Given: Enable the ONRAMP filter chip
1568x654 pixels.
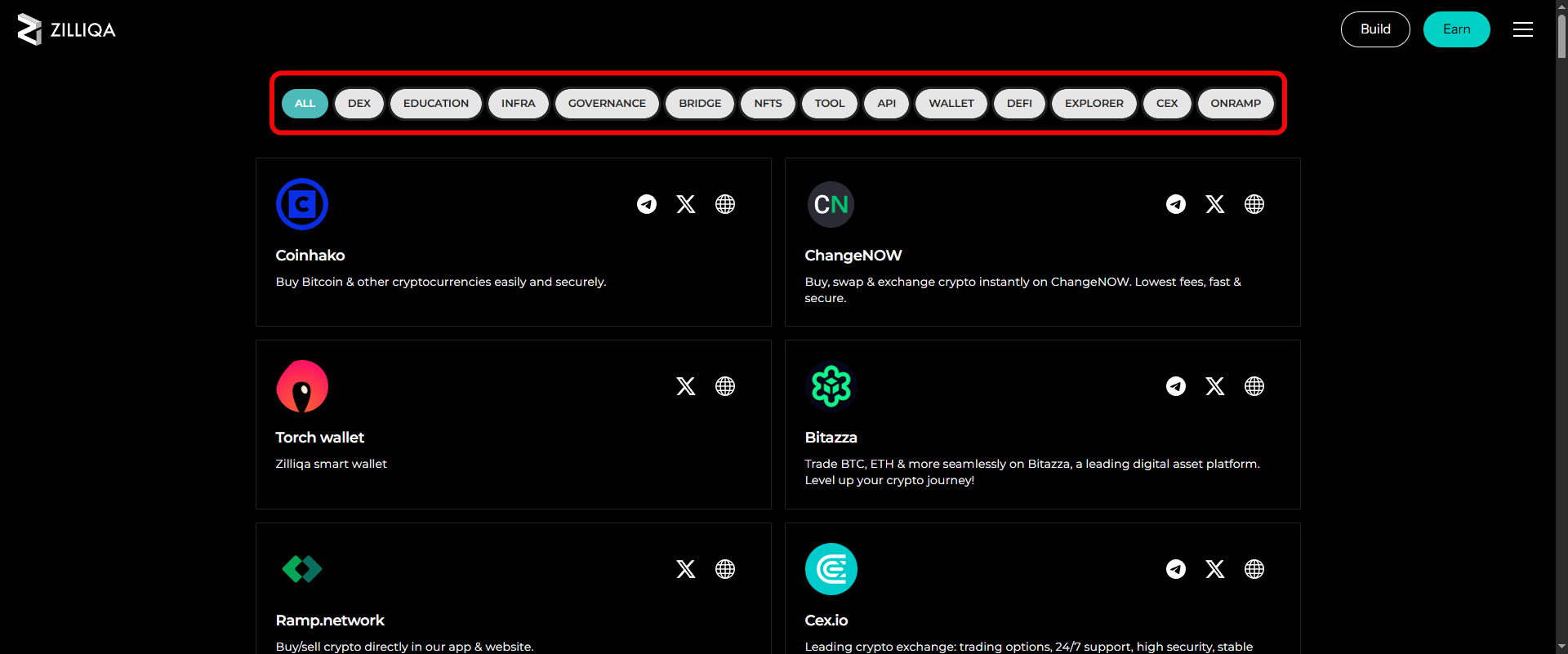Looking at the screenshot, I should point(1235,104).
